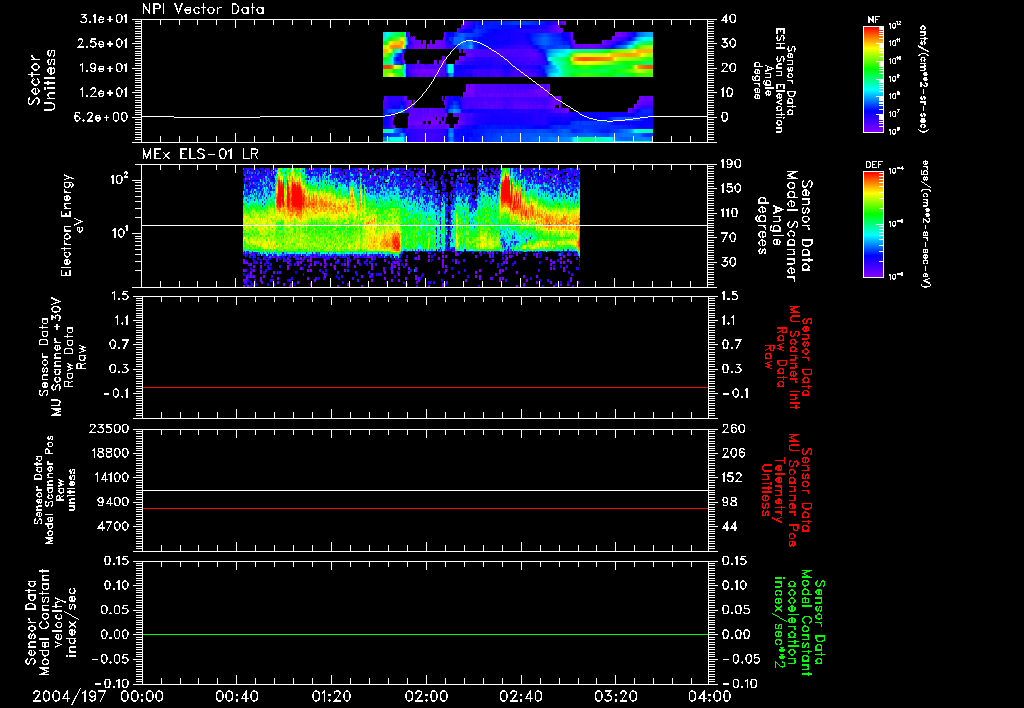Click the red 'MU Scanner Inh Raw Data' title

788,357
